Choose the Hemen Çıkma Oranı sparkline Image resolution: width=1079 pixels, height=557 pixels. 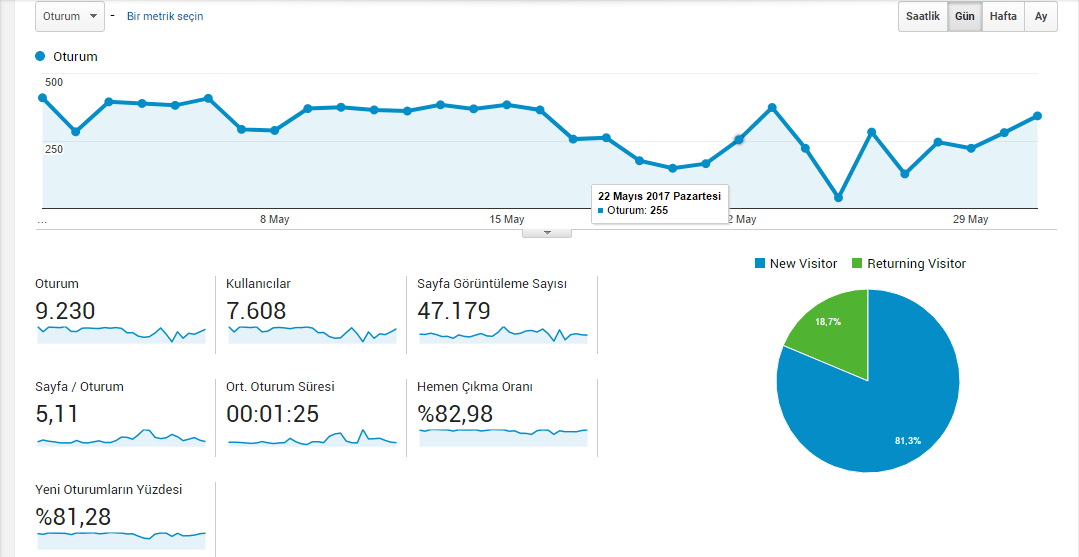pos(503,438)
